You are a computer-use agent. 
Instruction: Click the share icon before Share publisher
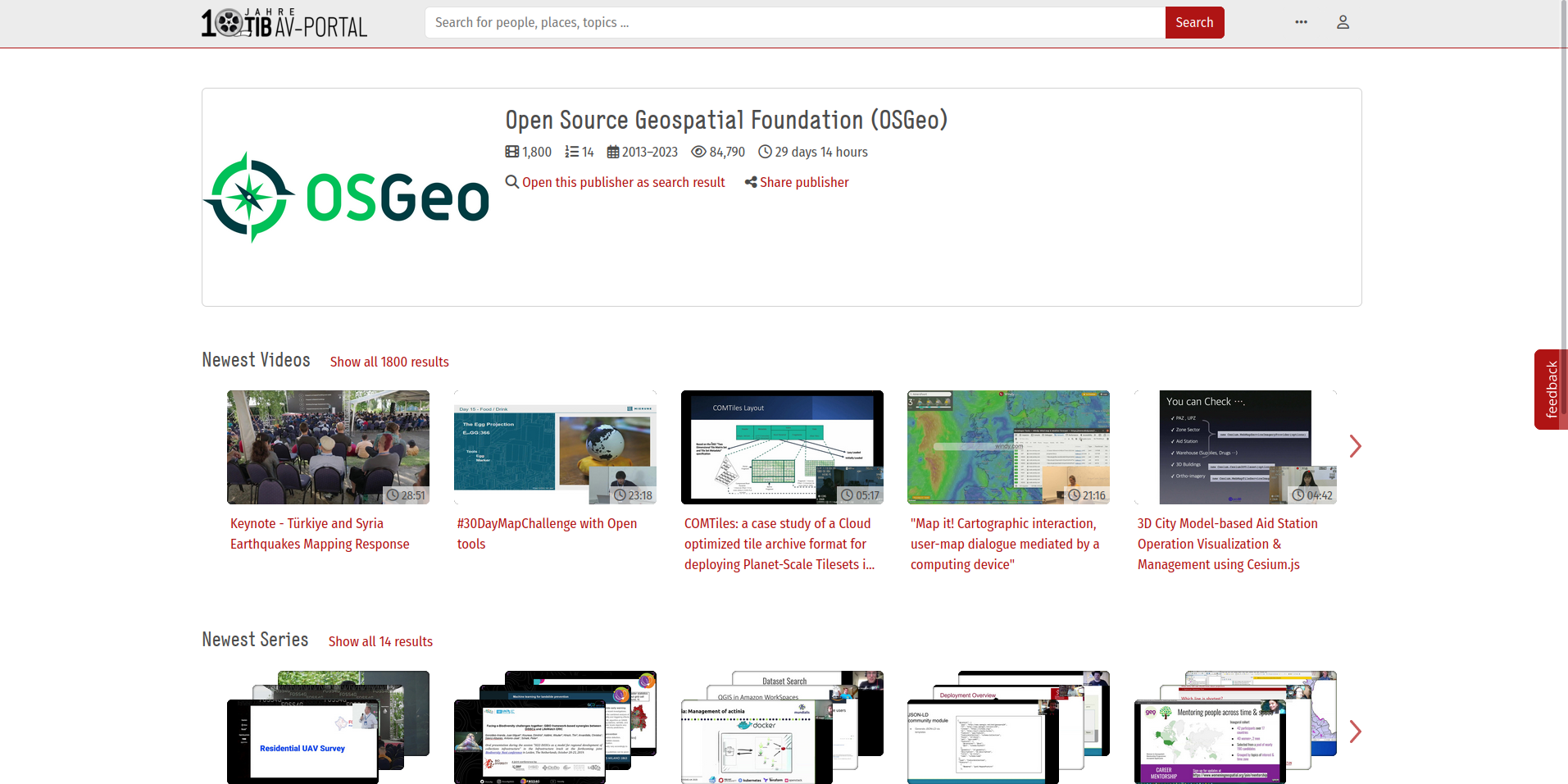click(x=750, y=182)
